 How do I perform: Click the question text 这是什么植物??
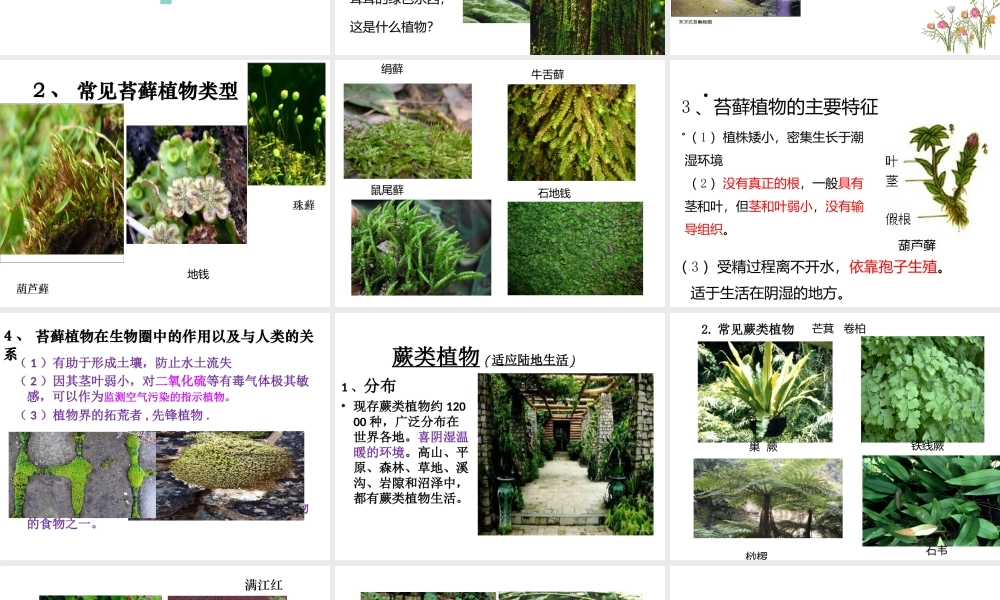(392, 27)
